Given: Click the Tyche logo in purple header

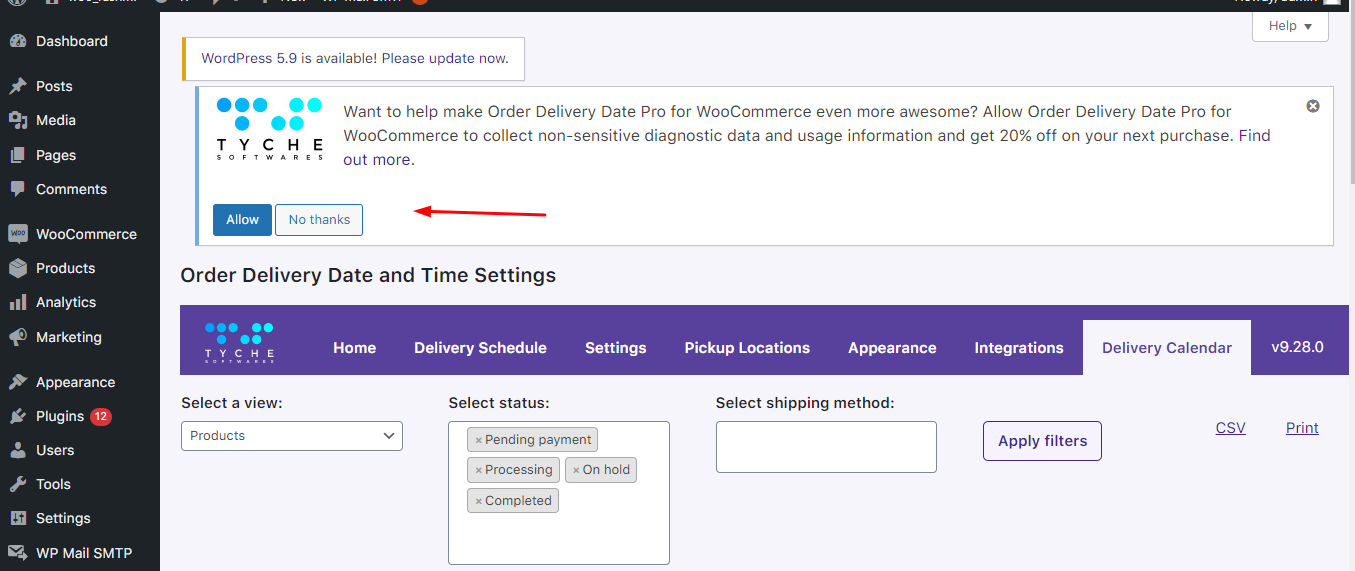Looking at the screenshot, I should point(239,342).
